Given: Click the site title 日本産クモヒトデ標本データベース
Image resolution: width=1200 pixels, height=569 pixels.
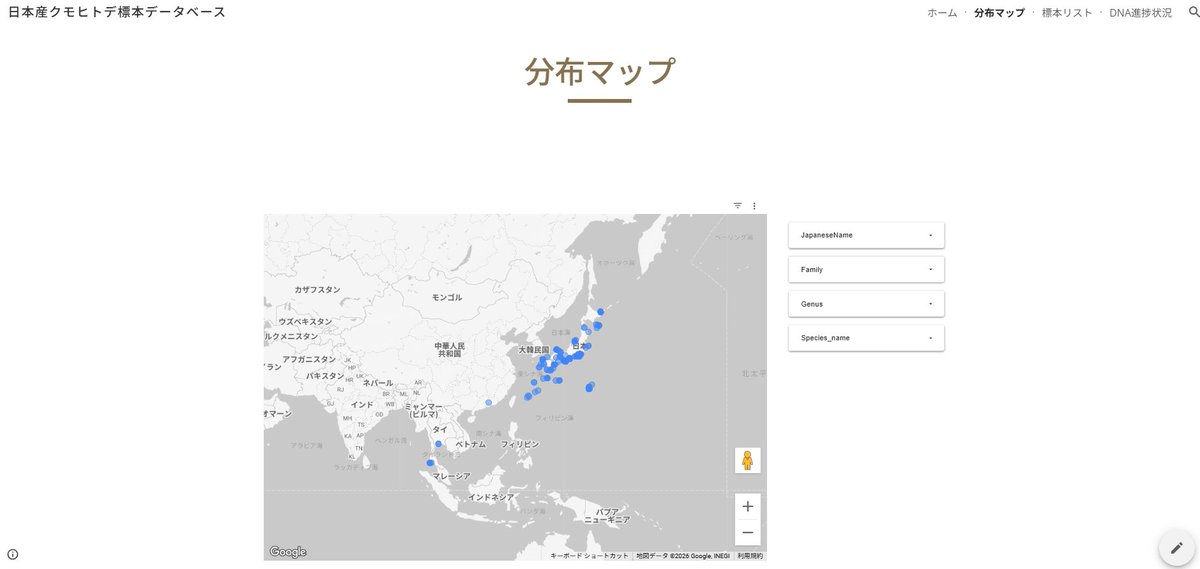Looking at the screenshot, I should [117, 12].
